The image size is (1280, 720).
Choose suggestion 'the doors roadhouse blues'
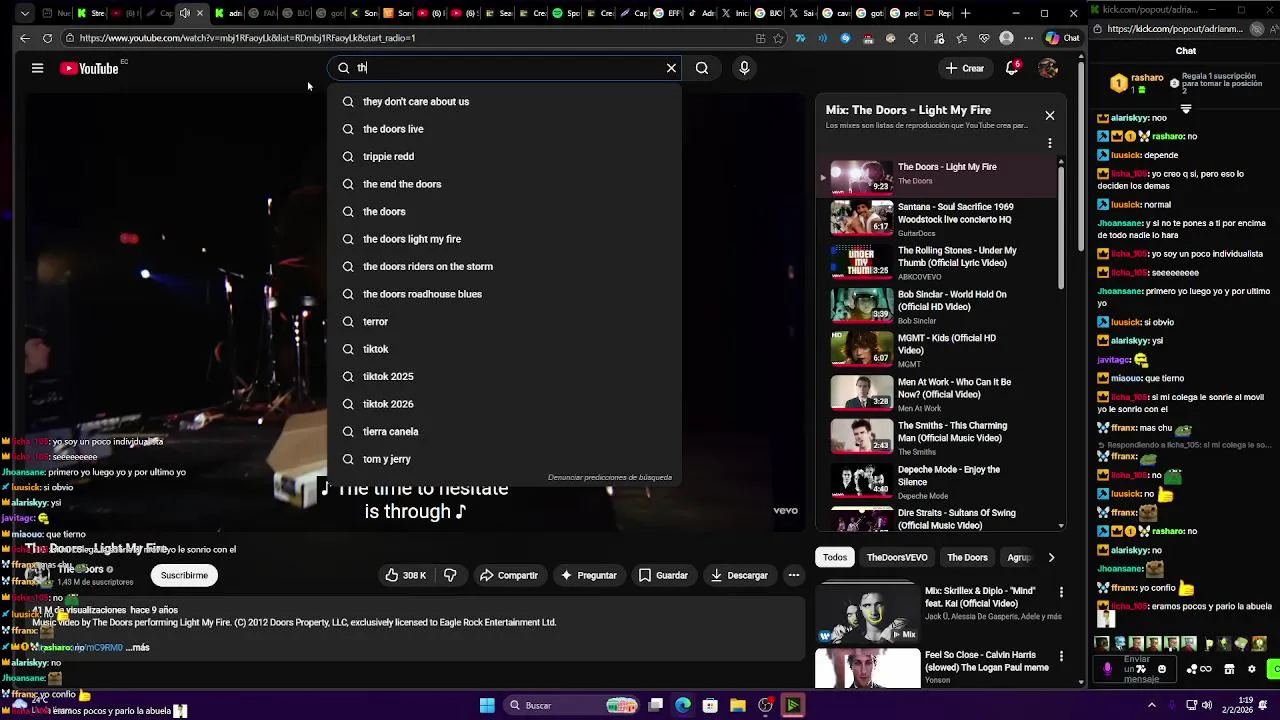pyautogui.click(x=504, y=294)
